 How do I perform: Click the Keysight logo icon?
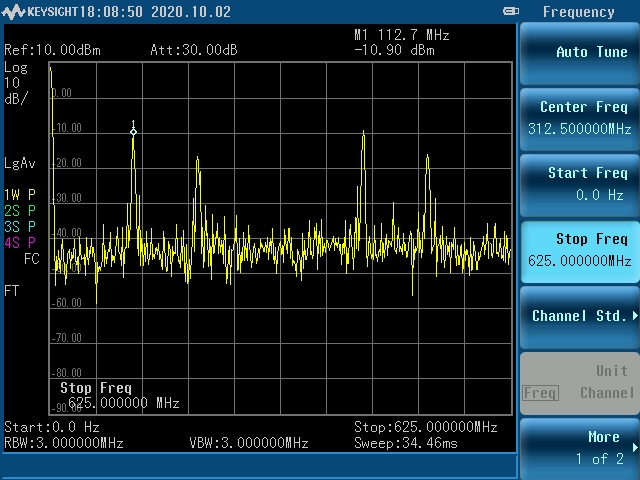coord(13,11)
